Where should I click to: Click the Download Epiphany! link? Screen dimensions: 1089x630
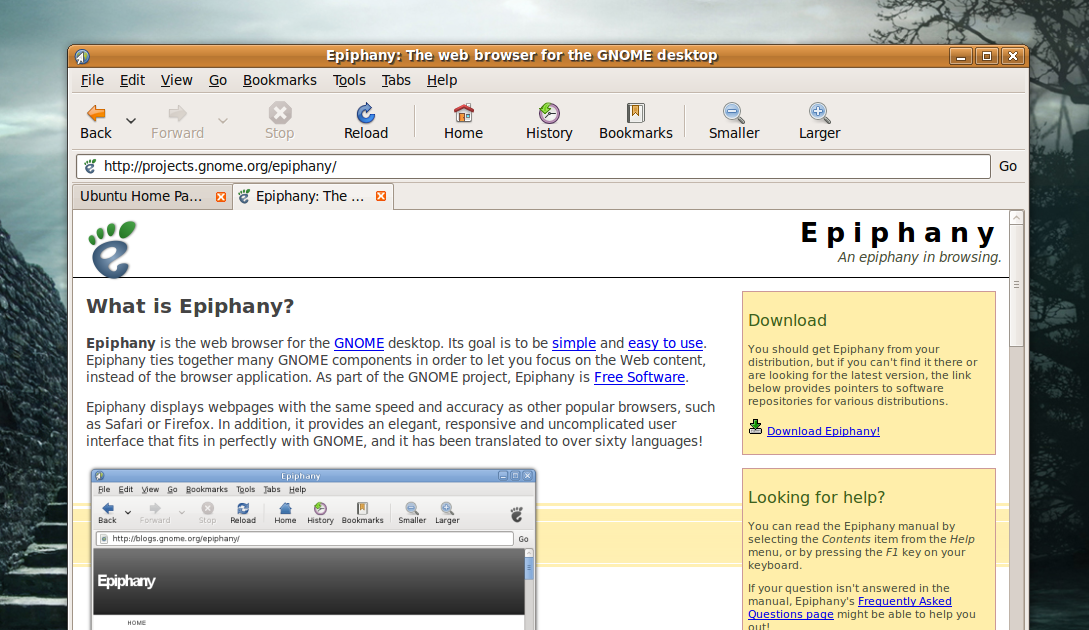pos(823,430)
